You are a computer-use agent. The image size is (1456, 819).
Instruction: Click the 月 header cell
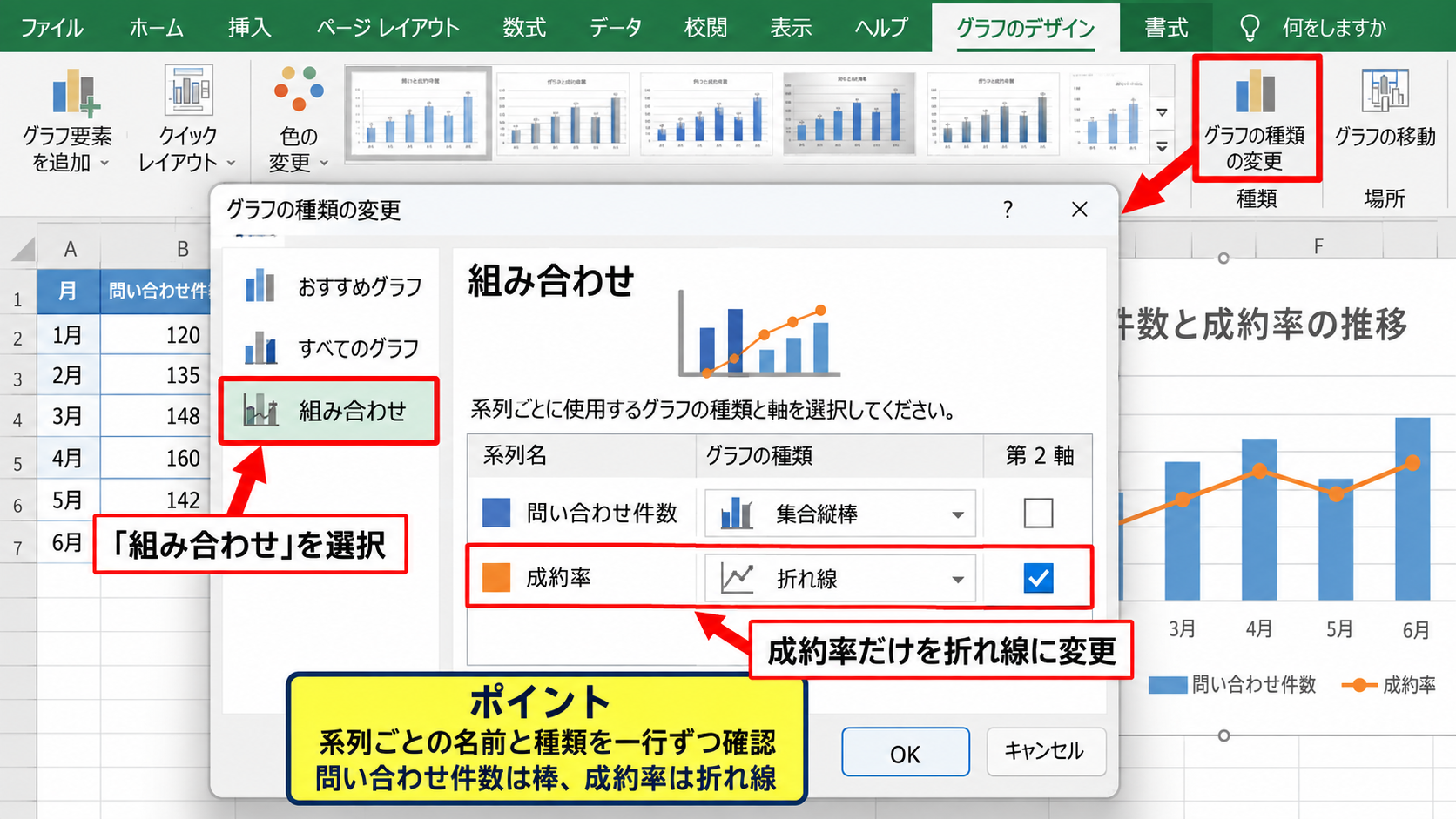[68, 291]
